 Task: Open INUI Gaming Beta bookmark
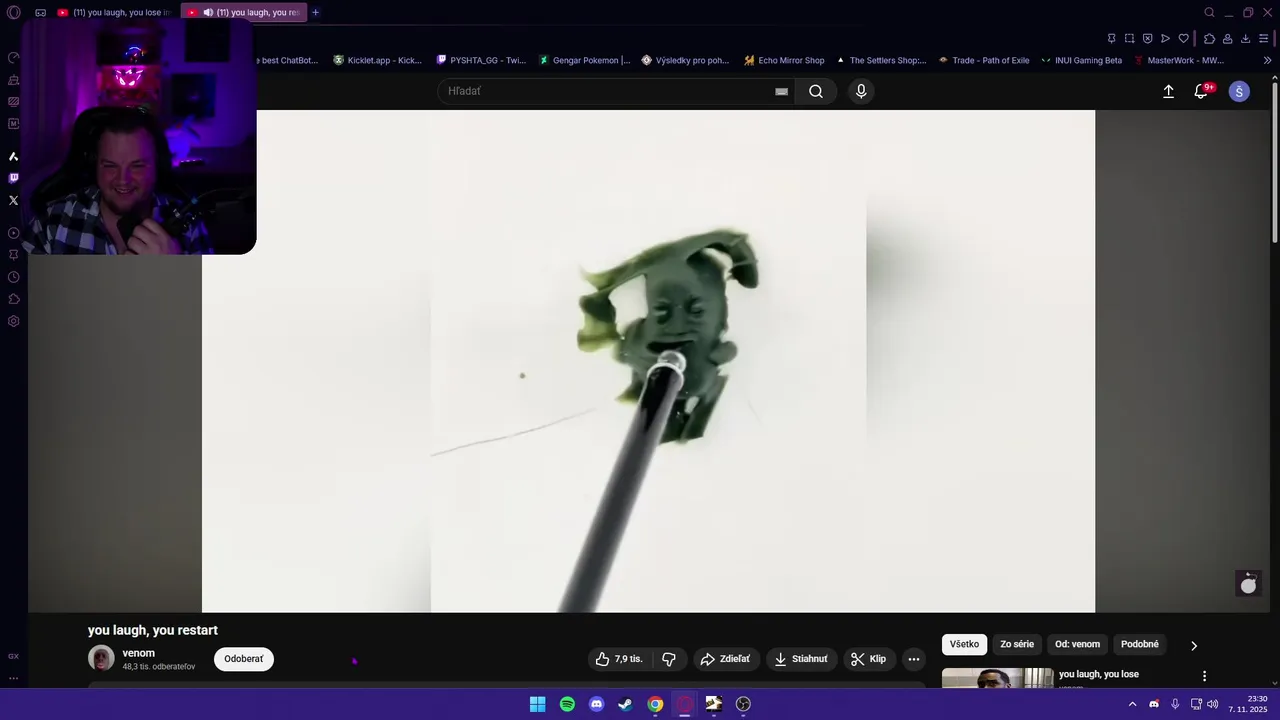[1081, 60]
